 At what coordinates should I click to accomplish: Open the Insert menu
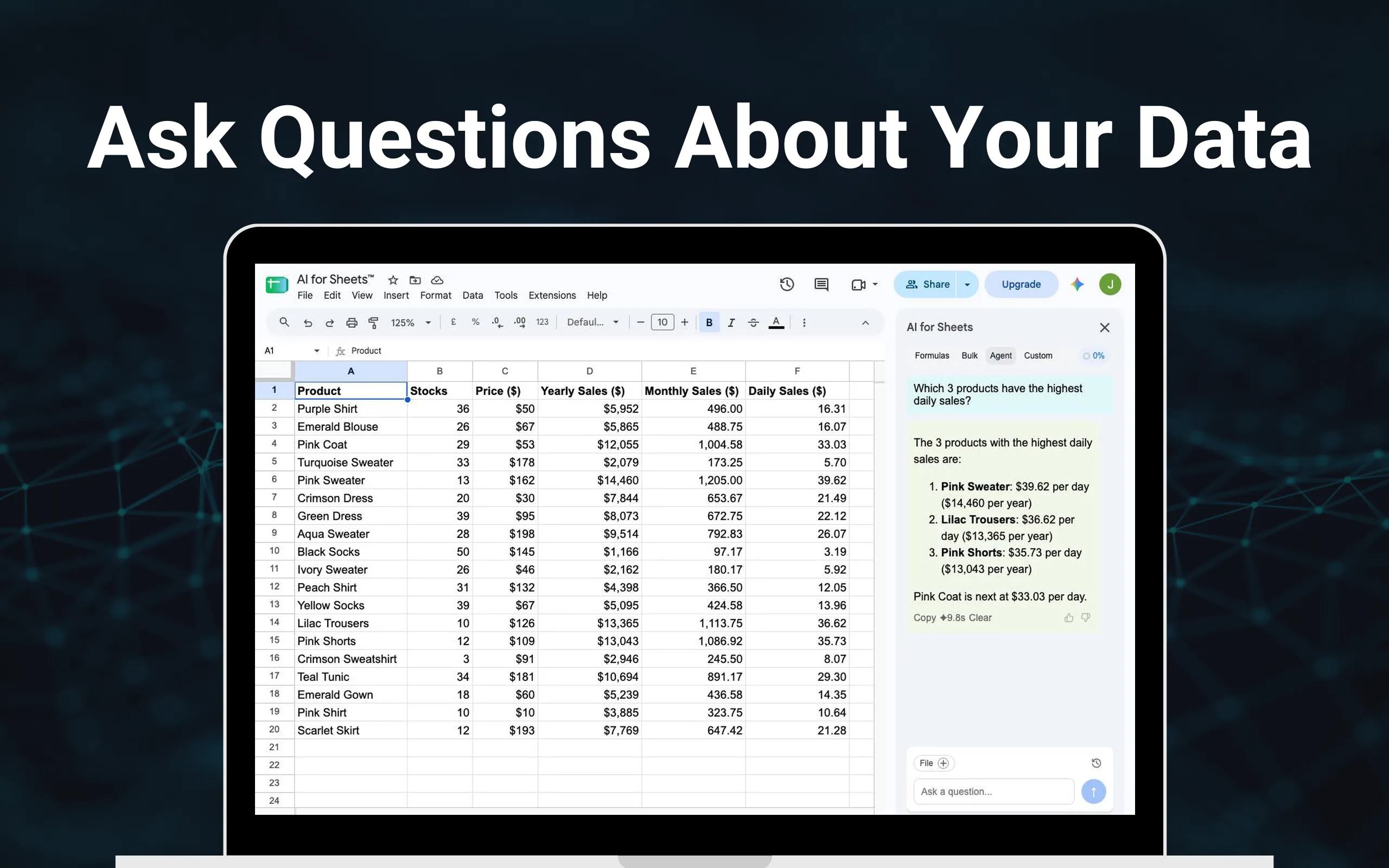396,296
